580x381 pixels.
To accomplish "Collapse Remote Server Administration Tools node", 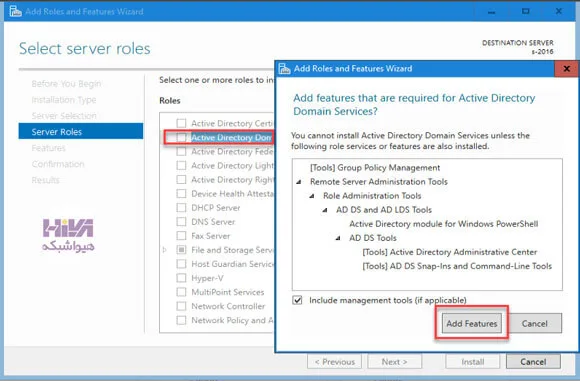I will click(299, 182).
